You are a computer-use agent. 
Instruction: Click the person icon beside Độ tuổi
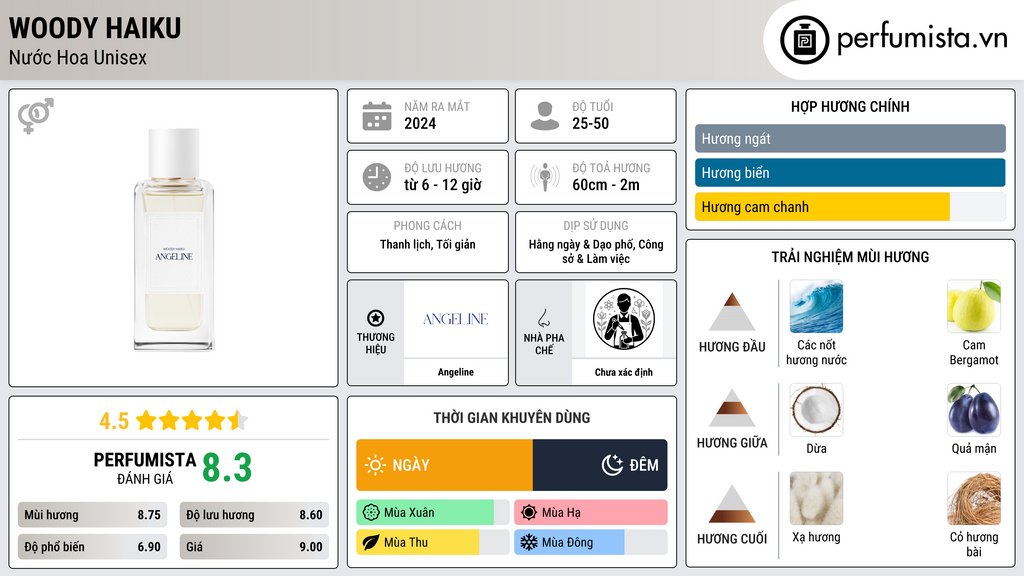pos(545,116)
